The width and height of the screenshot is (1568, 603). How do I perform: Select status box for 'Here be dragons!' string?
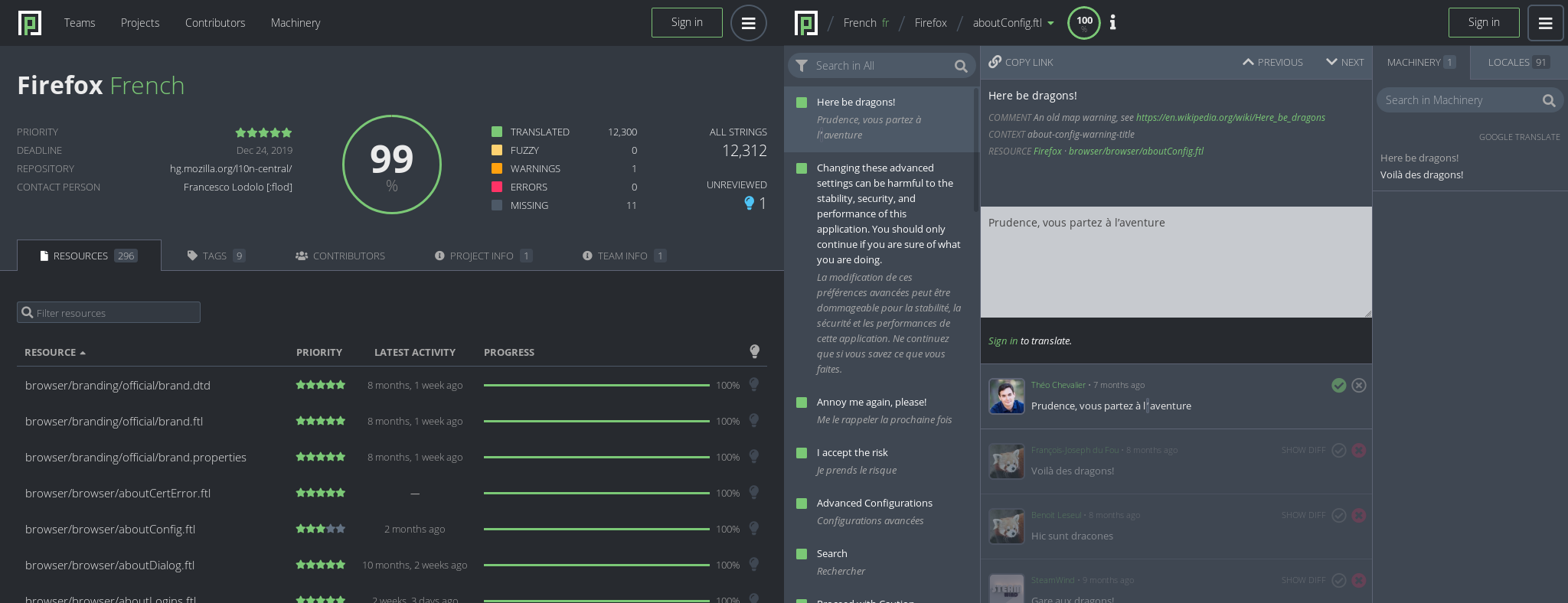pyautogui.click(x=802, y=103)
